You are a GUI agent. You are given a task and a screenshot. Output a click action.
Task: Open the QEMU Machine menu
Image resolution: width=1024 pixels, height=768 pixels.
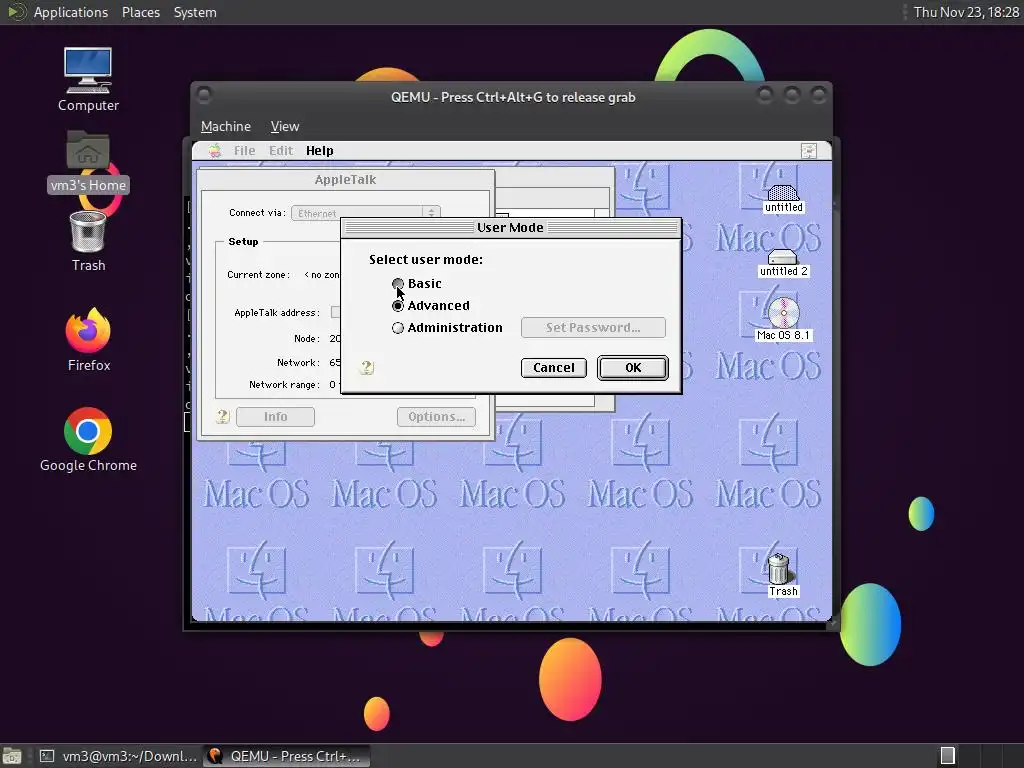click(x=225, y=127)
